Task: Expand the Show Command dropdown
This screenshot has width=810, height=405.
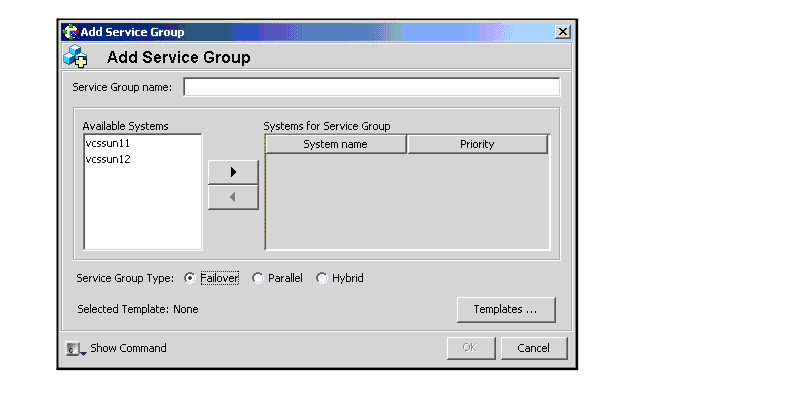Action: coord(76,349)
